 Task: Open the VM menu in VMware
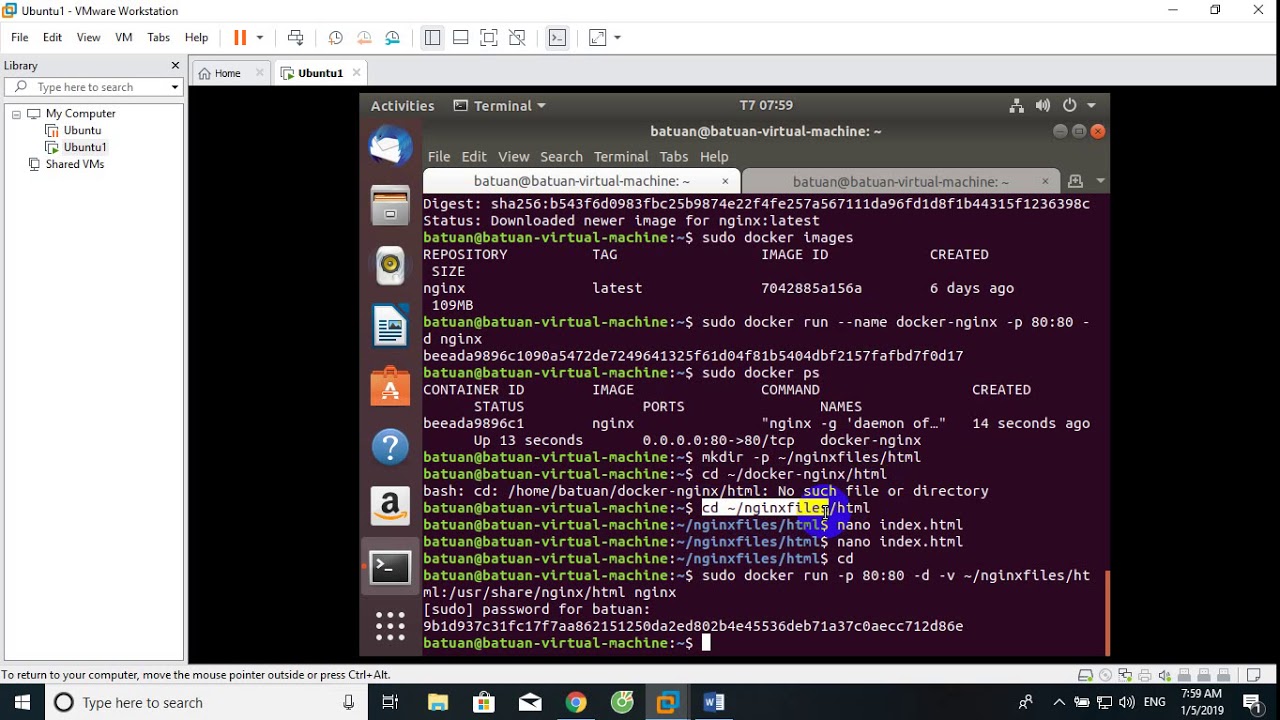point(124,37)
